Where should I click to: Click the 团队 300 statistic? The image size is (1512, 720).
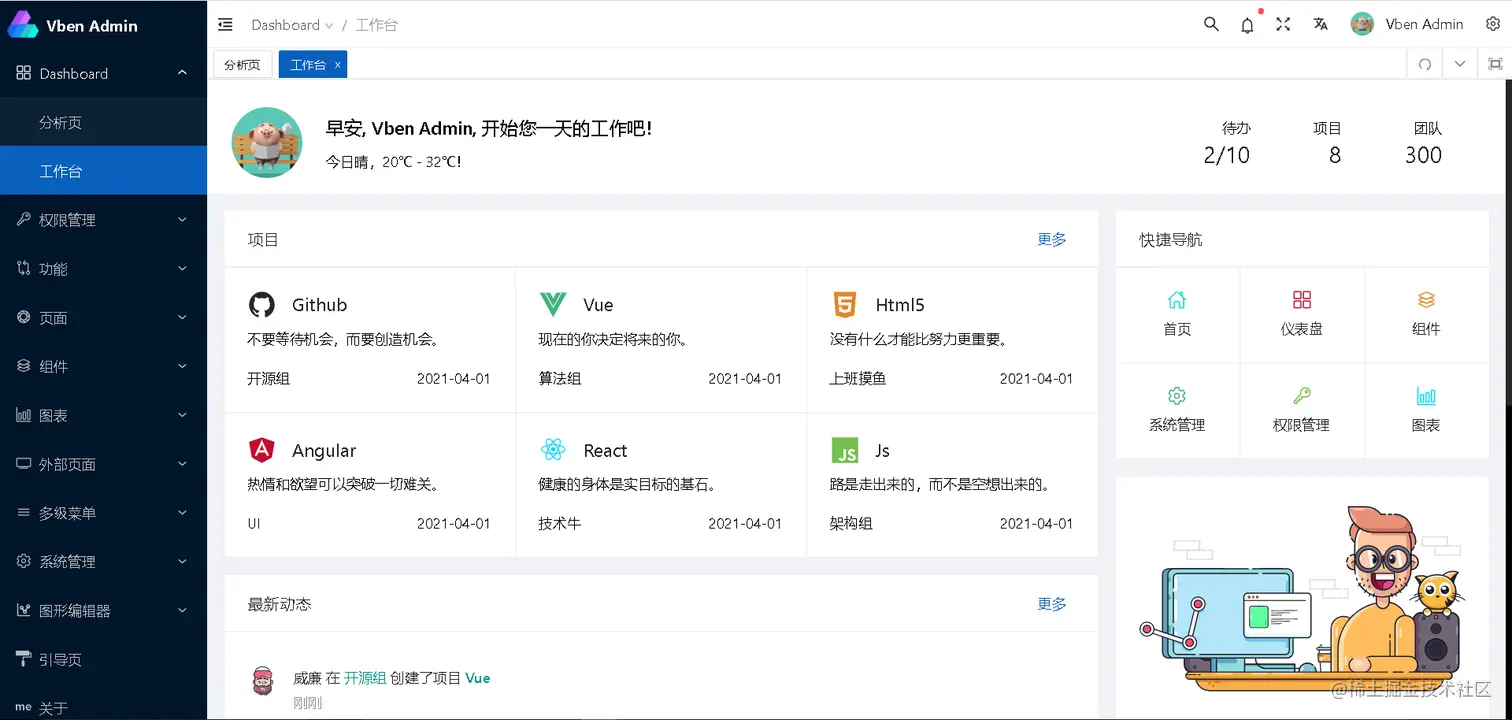(x=1424, y=144)
